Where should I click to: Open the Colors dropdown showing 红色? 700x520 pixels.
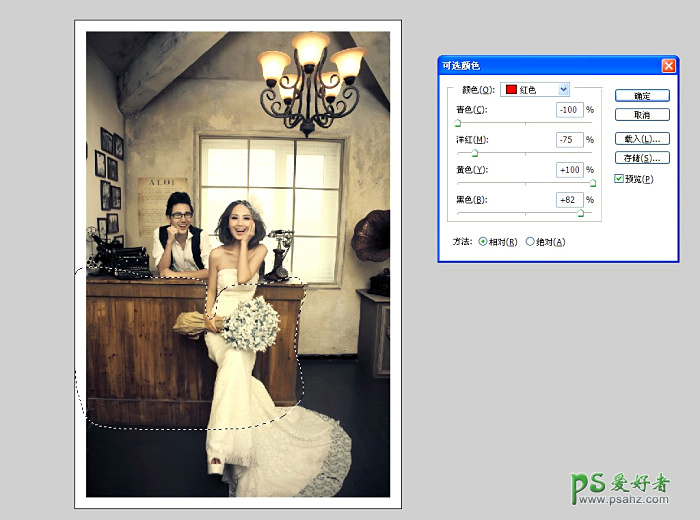535,89
